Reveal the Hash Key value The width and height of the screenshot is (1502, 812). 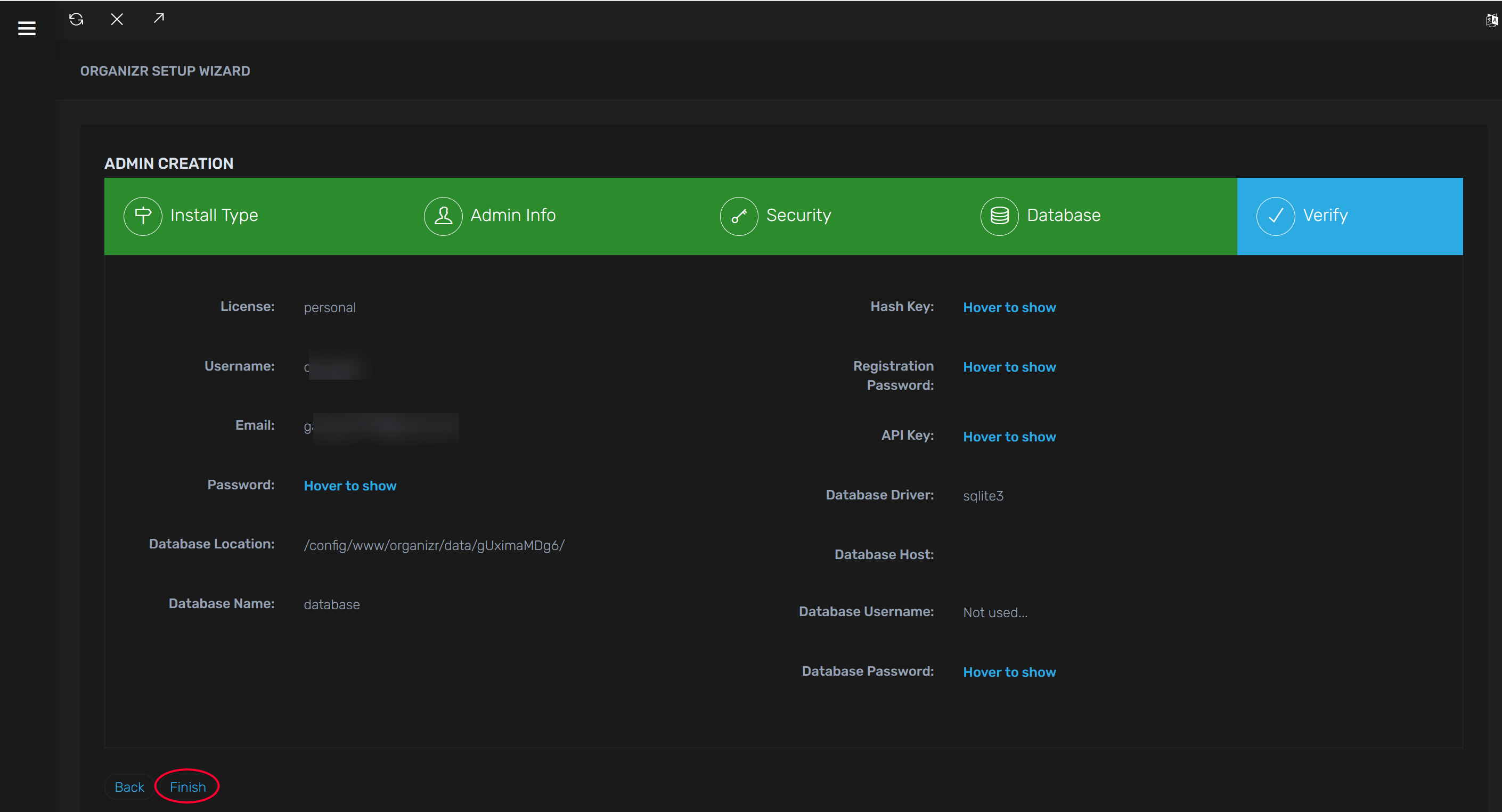[1009, 307]
